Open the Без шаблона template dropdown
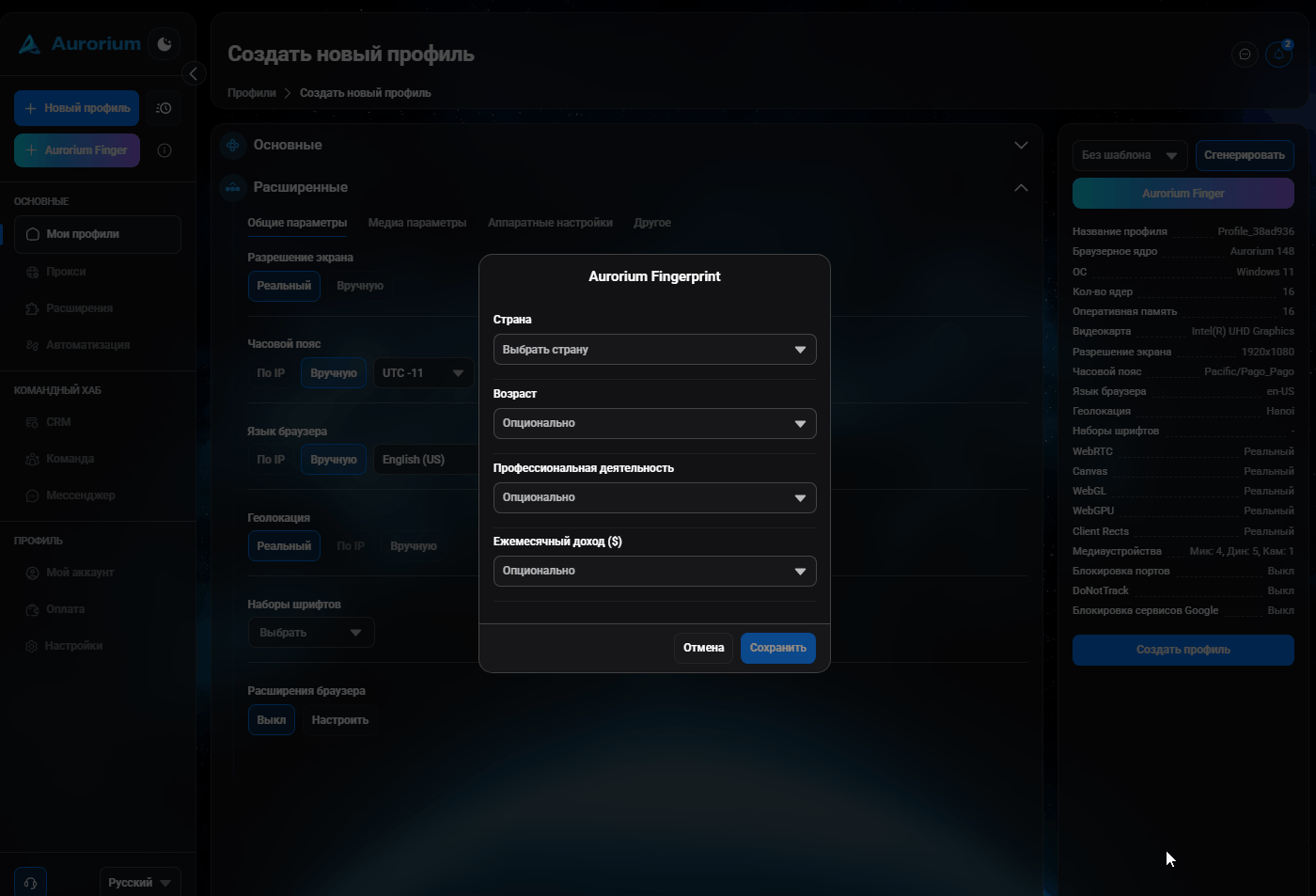 pyautogui.click(x=1130, y=155)
